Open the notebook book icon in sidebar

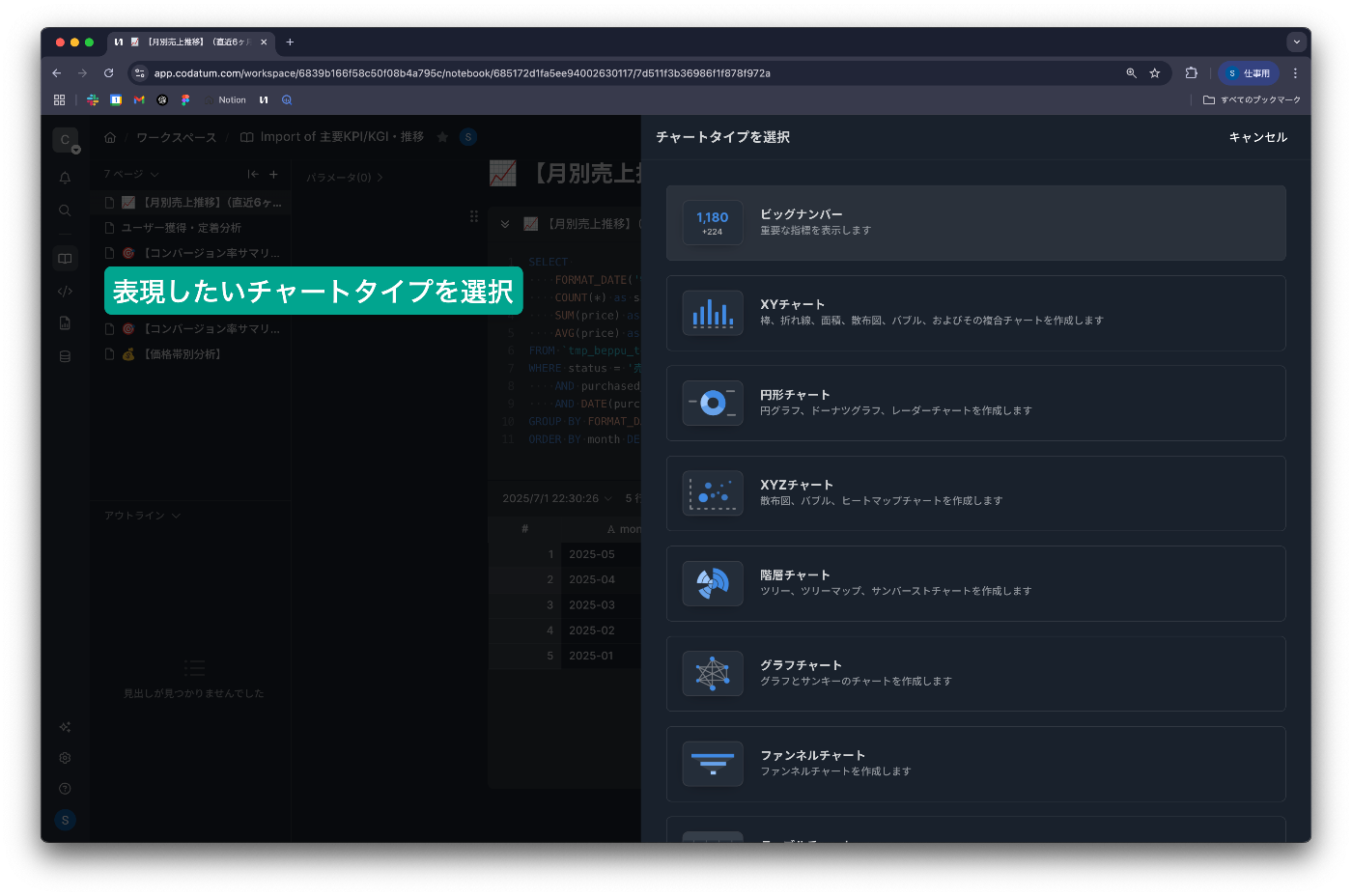[65, 258]
